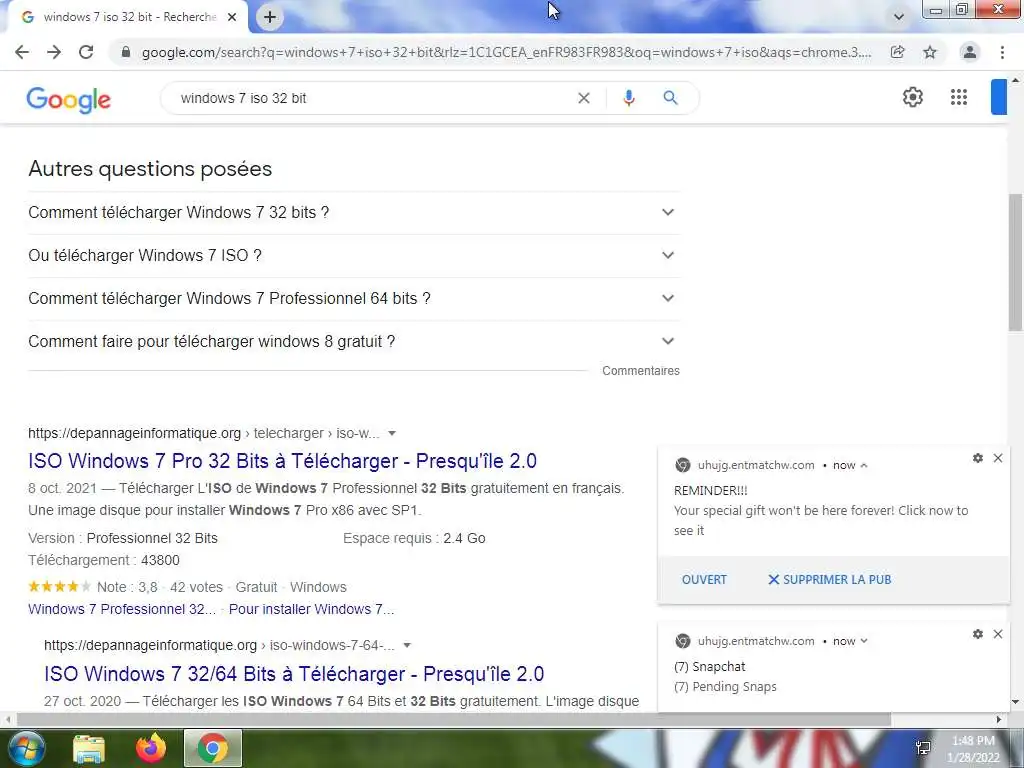Go forward with the browser forward arrow
Viewport: 1024px width, 768px height.
[x=54, y=52]
